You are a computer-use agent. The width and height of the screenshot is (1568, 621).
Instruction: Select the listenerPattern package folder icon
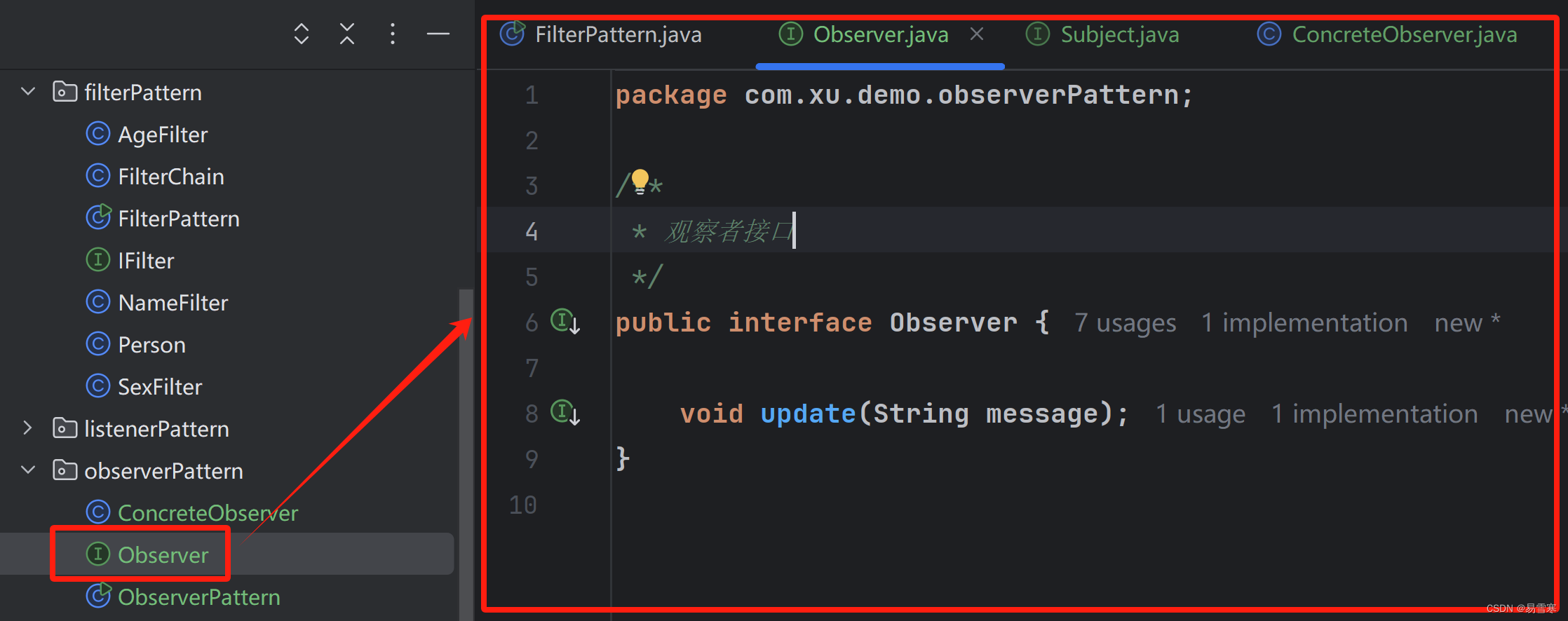[65, 428]
